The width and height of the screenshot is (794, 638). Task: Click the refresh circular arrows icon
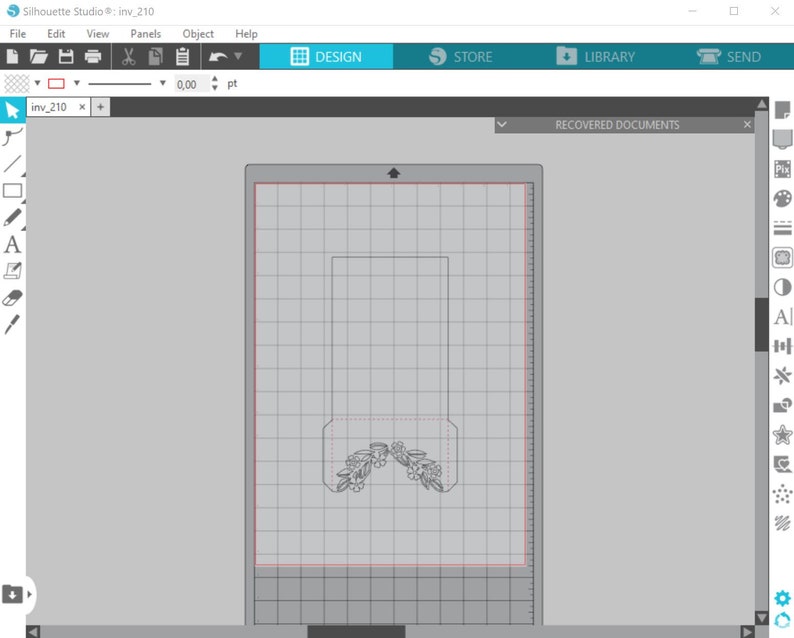coord(782,620)
